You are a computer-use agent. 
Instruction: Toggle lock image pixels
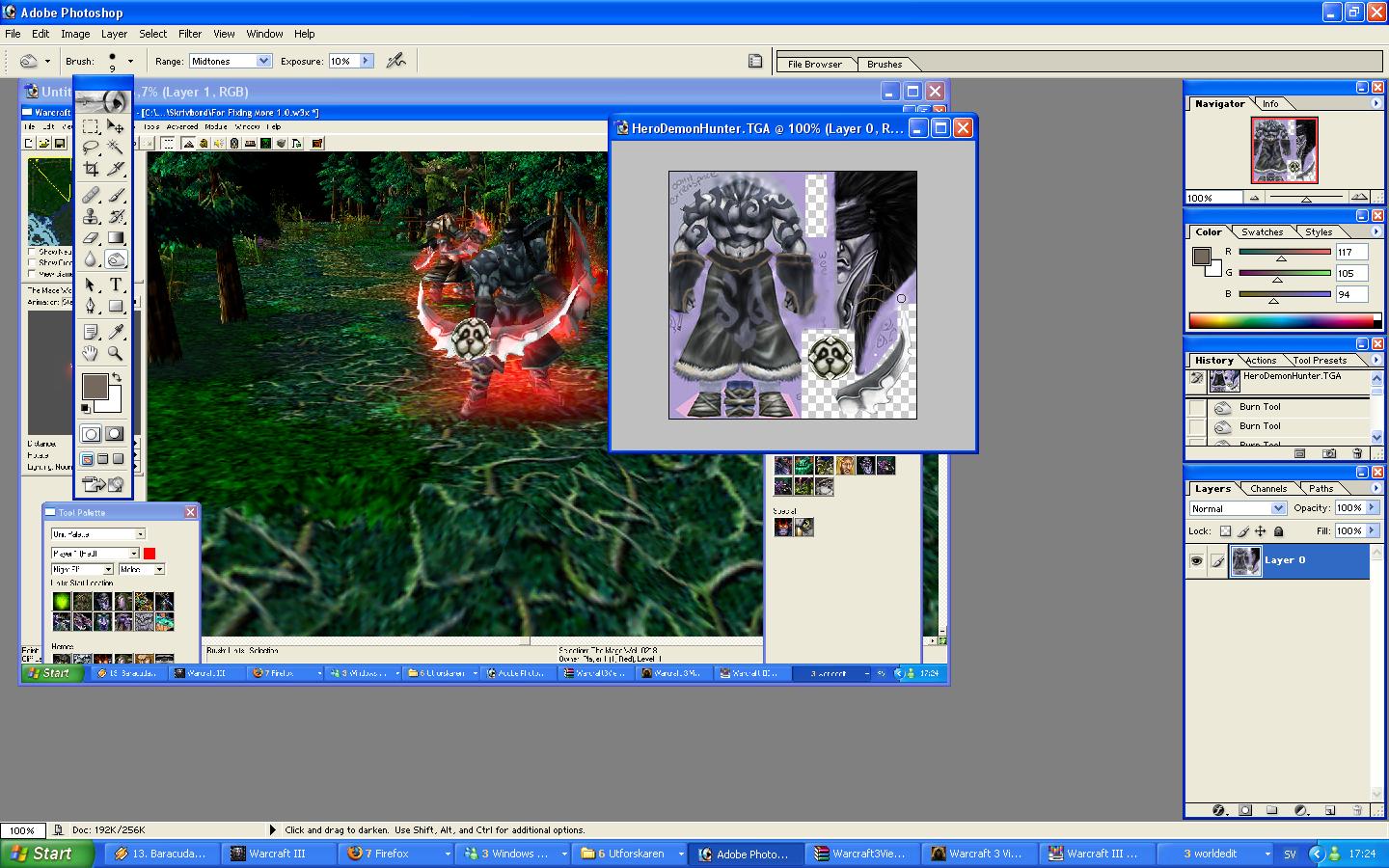[x=1243, y=531]
